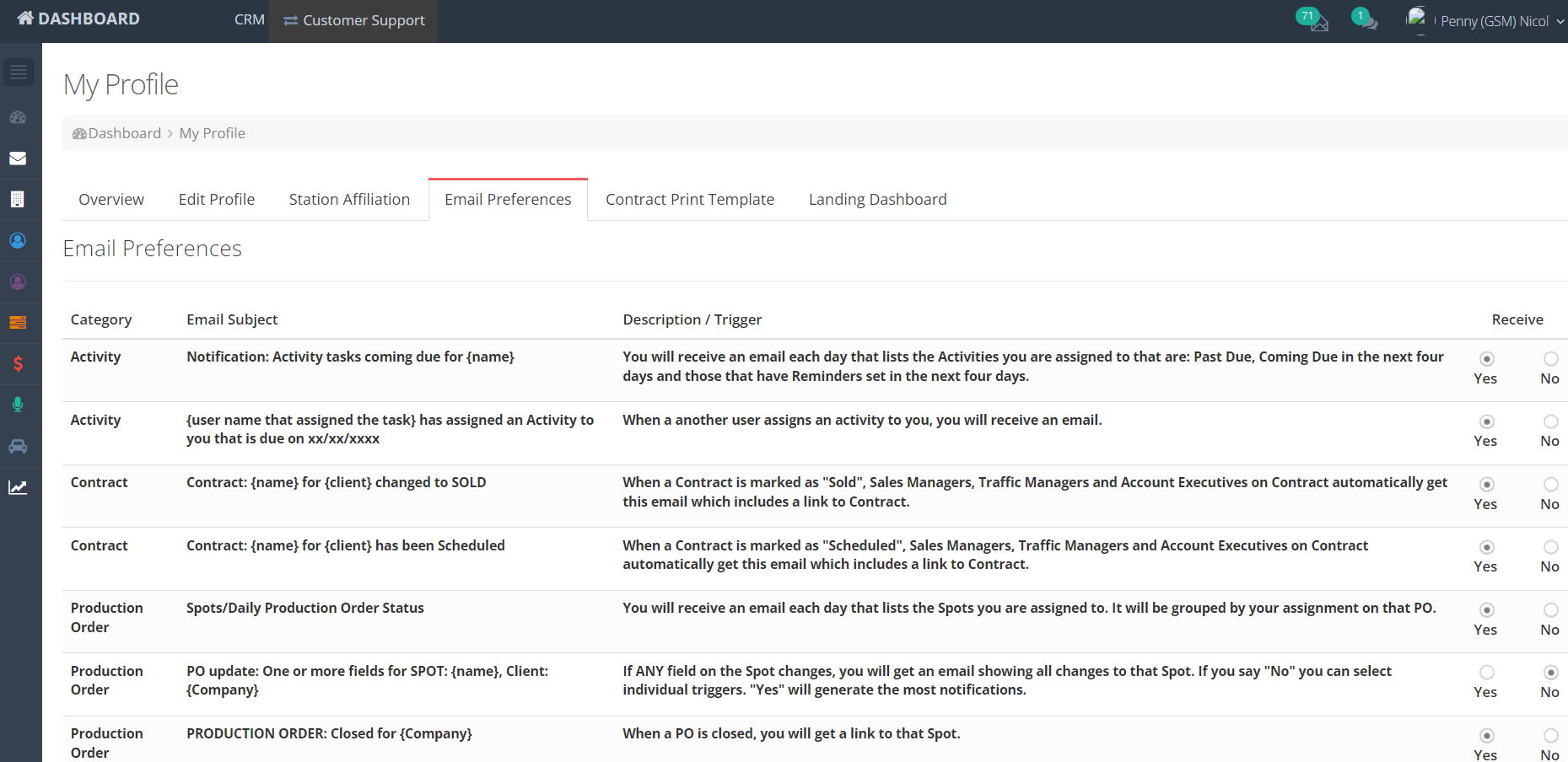This screenshot has width=1568, height=762.
Task: Click the Dashboard breadcrumb link
Action: pyautogui.click(x=125, y=133)
